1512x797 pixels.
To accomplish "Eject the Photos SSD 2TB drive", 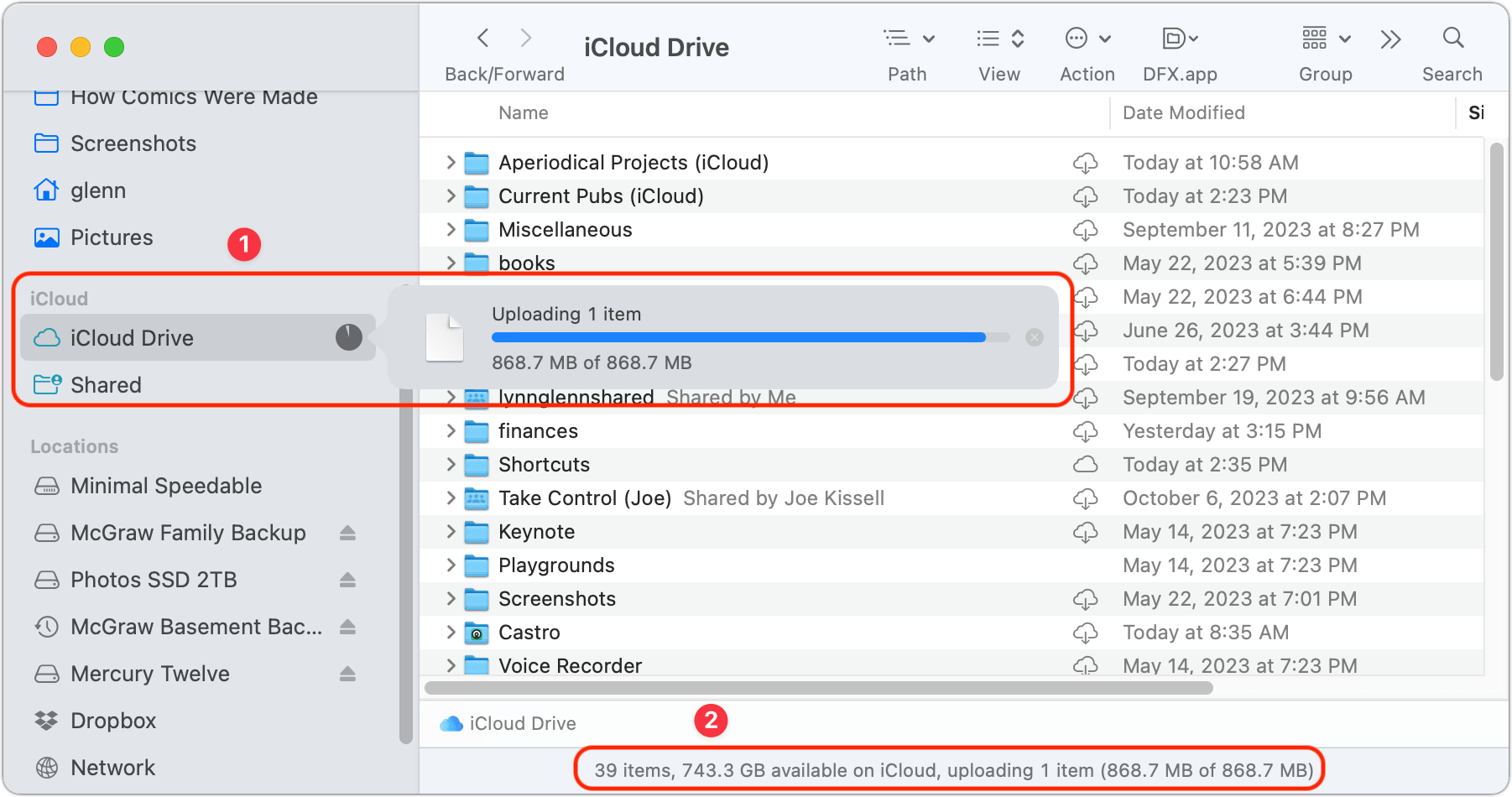I will click(x=348, y=580).
